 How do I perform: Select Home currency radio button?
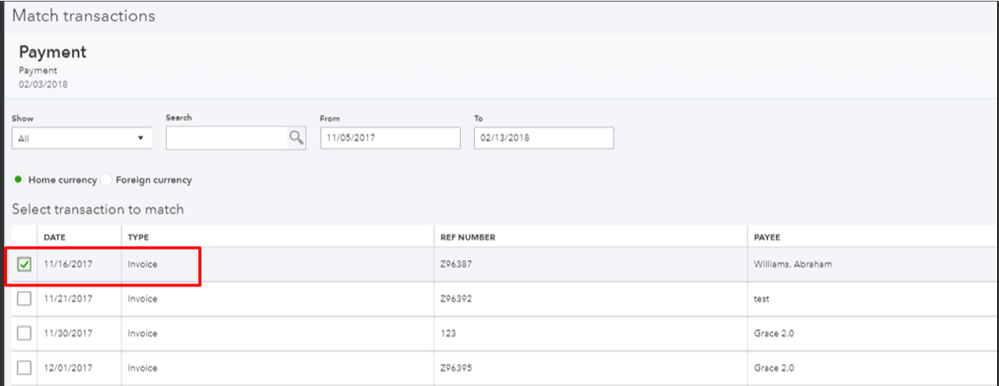coord(18,180)
